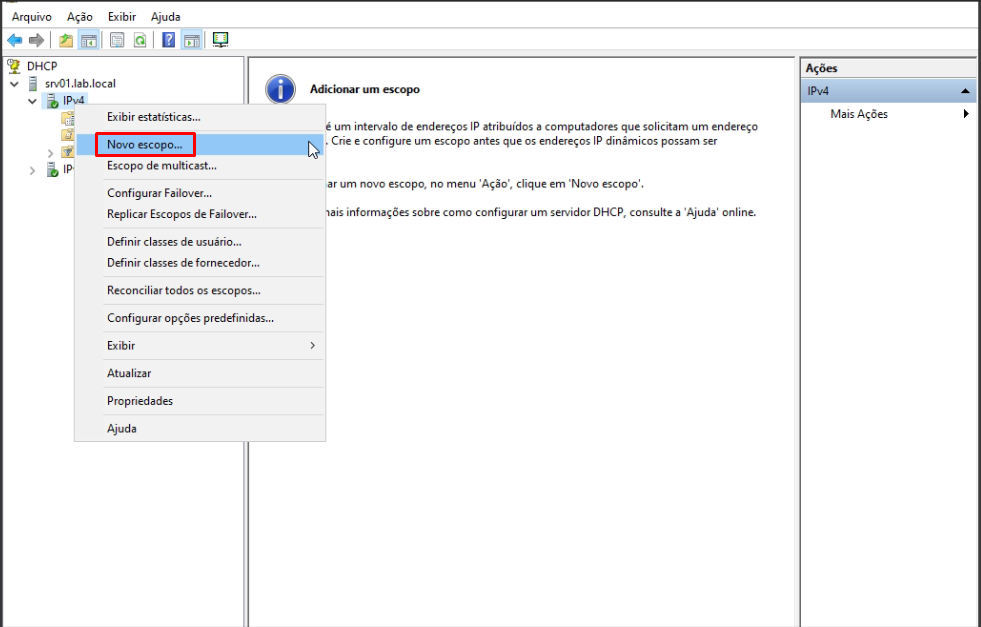Image resolution: width=981 pixels, height=627 pixels.
Task: Toggle the Action pane visibility button
Action: coord(191,40)
